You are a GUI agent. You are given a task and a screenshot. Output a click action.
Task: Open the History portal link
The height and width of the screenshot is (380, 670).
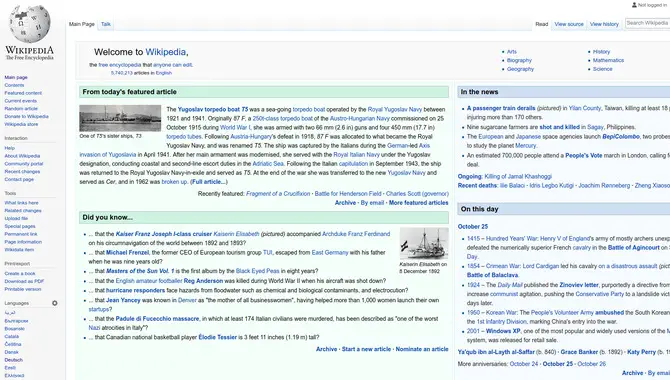(x=601, y=52)
